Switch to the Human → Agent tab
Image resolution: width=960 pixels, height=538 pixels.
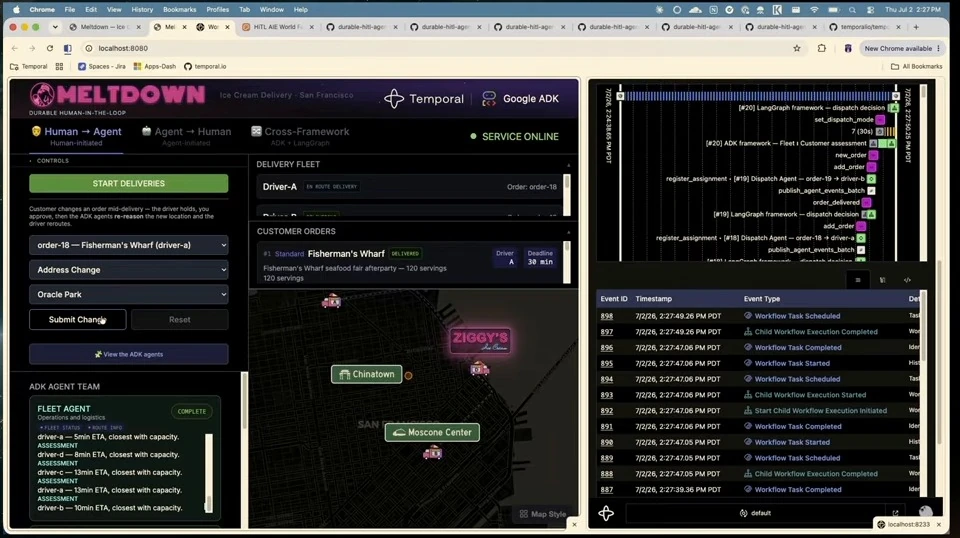pyautogui.click(x=77, y=136)
